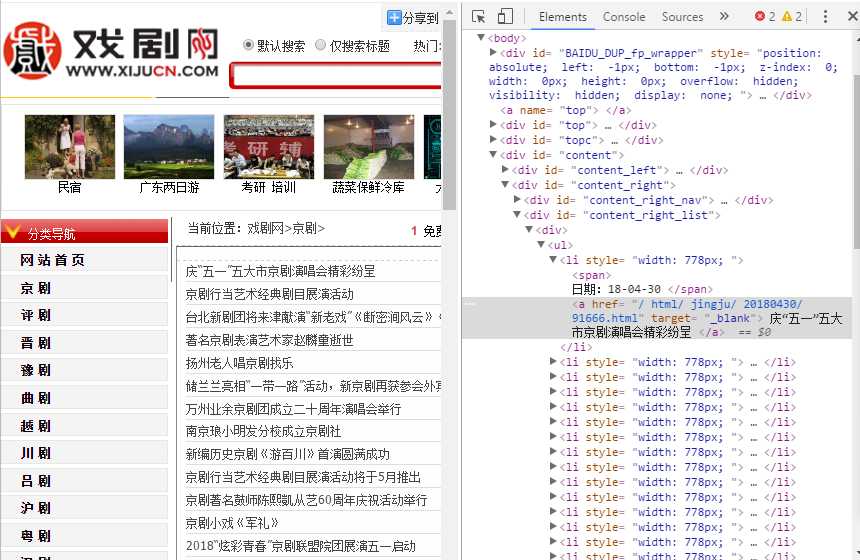
Task: Open the 蔬菜保鲜冷库 ad thumbnail
Action: [369, 146]
